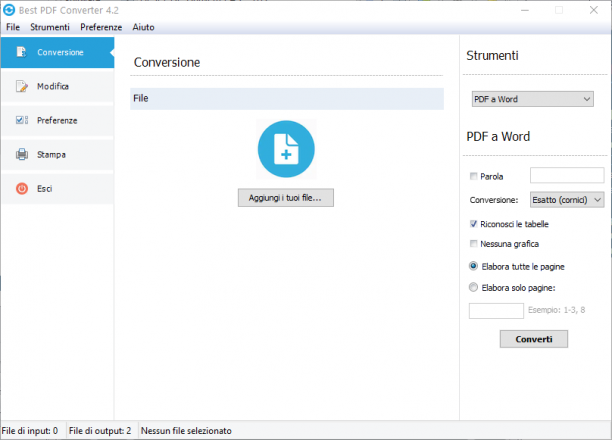Viewport: 612px width, 440px height.
Task: Select the Conversione sidebar tab
Action: 57,52
